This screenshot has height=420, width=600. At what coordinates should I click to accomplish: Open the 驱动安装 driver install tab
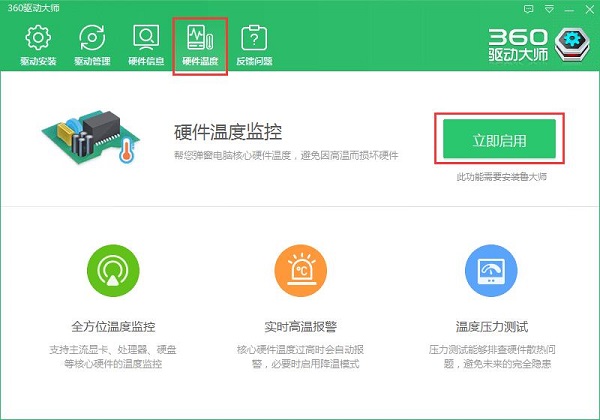38,45
